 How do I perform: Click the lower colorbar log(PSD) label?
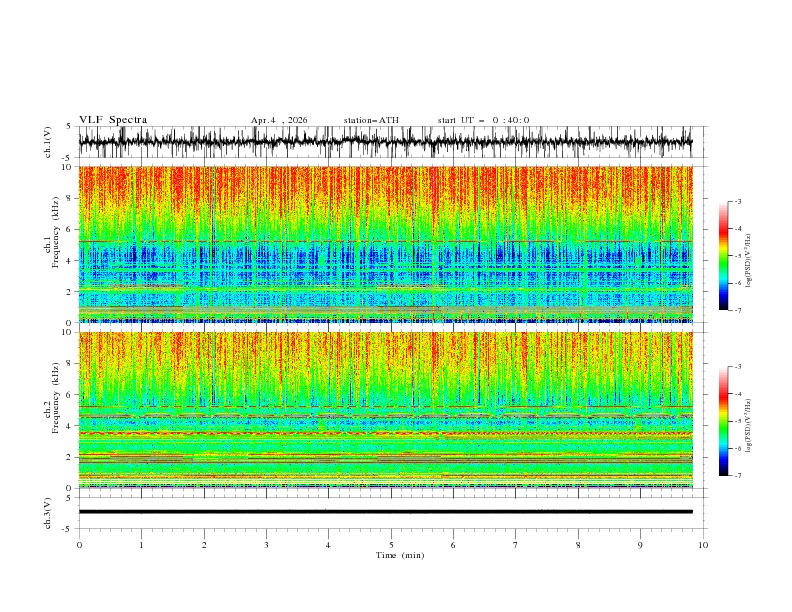pyautogui.click(x=748, y=426)
